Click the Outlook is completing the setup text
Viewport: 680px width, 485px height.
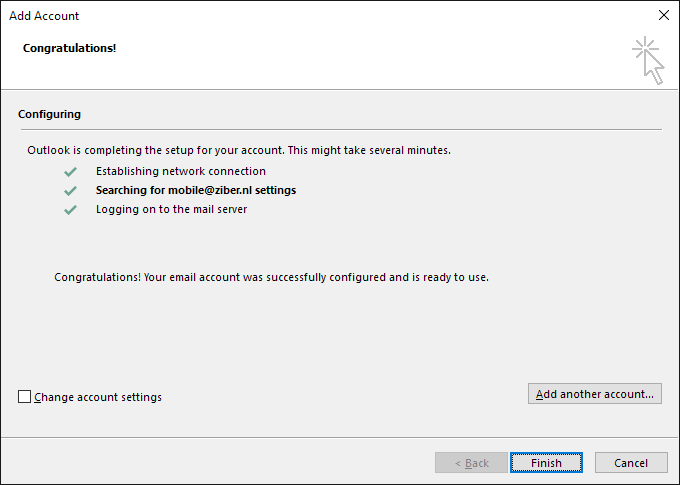pyautogui.click(x=239, y=150)
